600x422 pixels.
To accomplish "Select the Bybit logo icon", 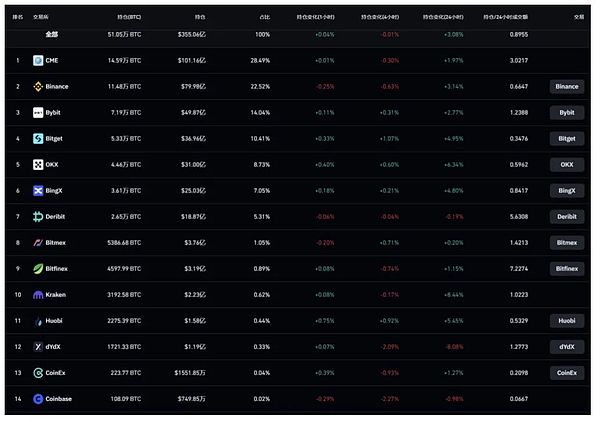I will [38, 112].
